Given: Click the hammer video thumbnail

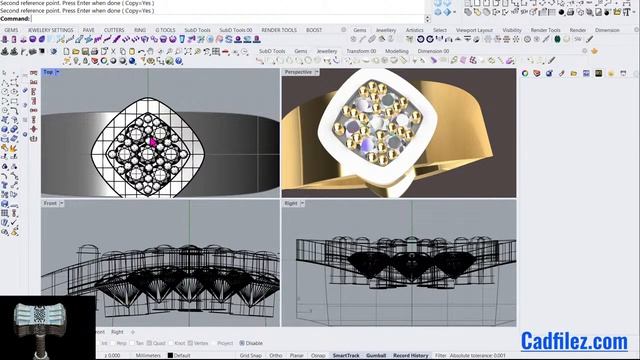Looking at the screenshot, I should pos(48,328).
